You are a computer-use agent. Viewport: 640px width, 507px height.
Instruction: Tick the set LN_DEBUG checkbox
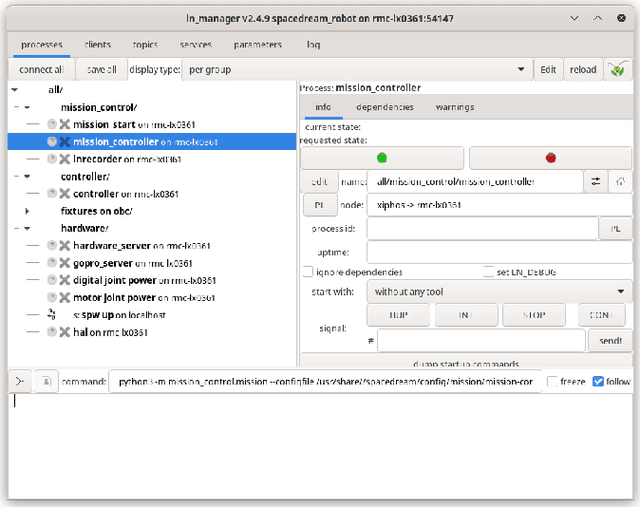point(488,272)
